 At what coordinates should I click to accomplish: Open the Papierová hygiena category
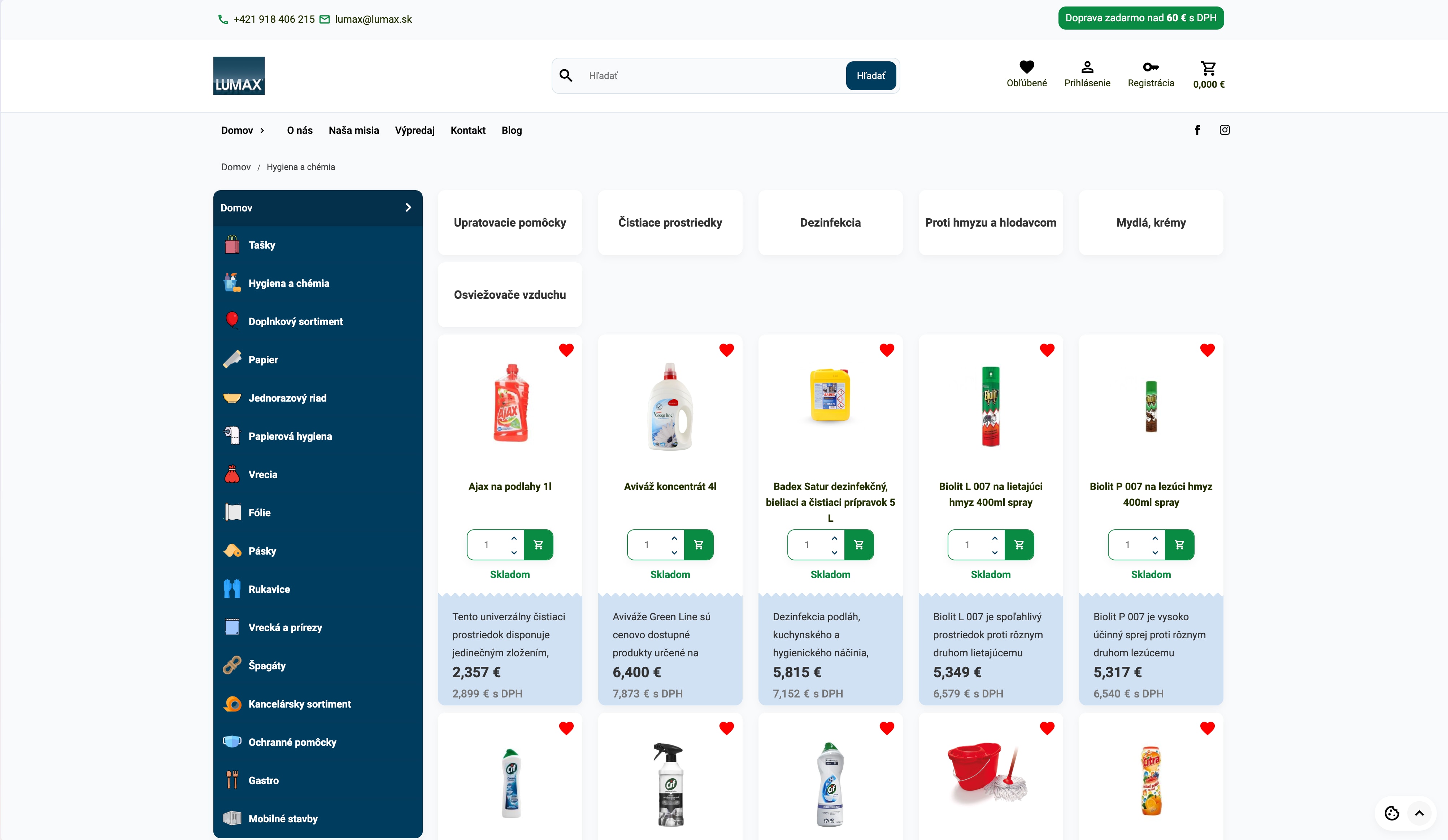point(318,436)
